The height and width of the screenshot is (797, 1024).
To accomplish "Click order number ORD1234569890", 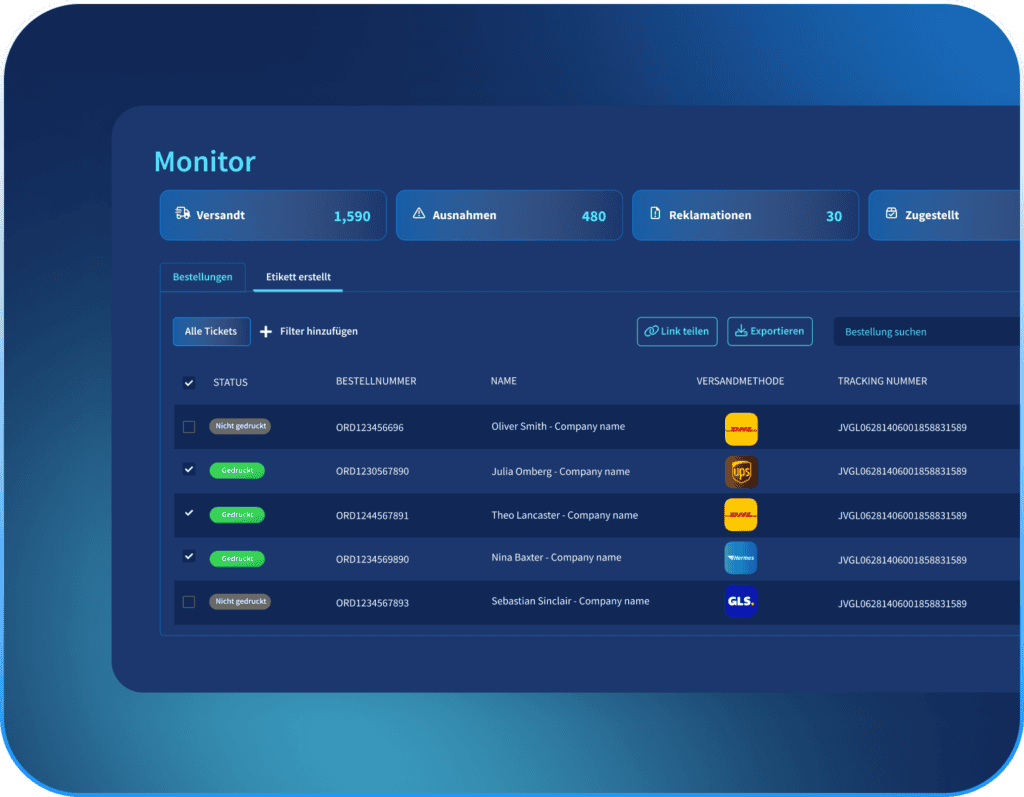I will pyautogui.click(x=372, y=559).
